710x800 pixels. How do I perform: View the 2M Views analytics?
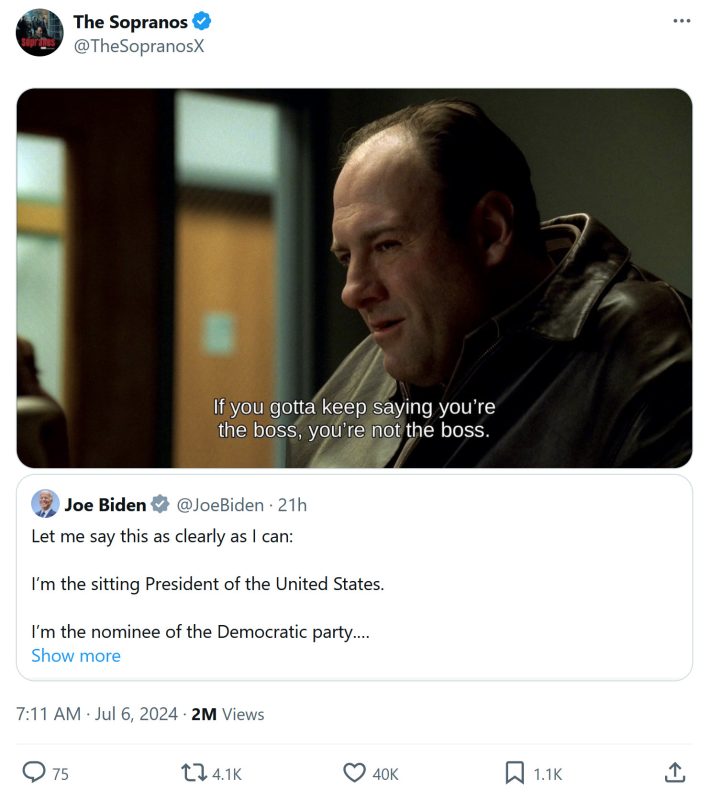pyautogui.click(x=228, y=714)
